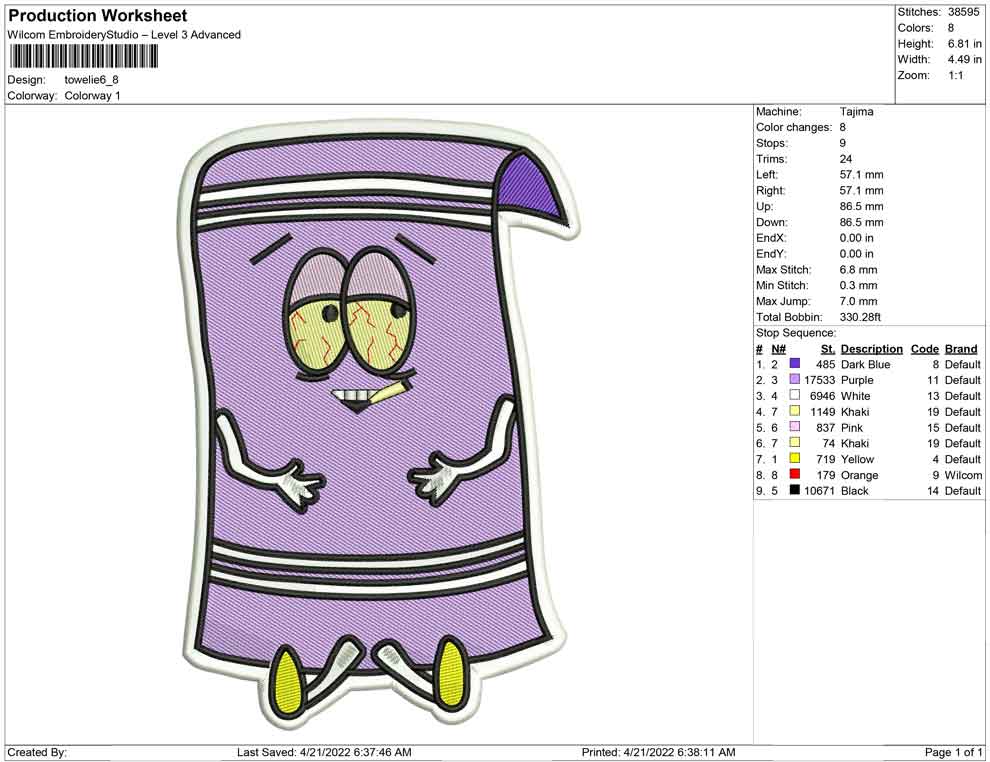
Task: Select the design name "towelie6_8"
Action: point(92,80)
